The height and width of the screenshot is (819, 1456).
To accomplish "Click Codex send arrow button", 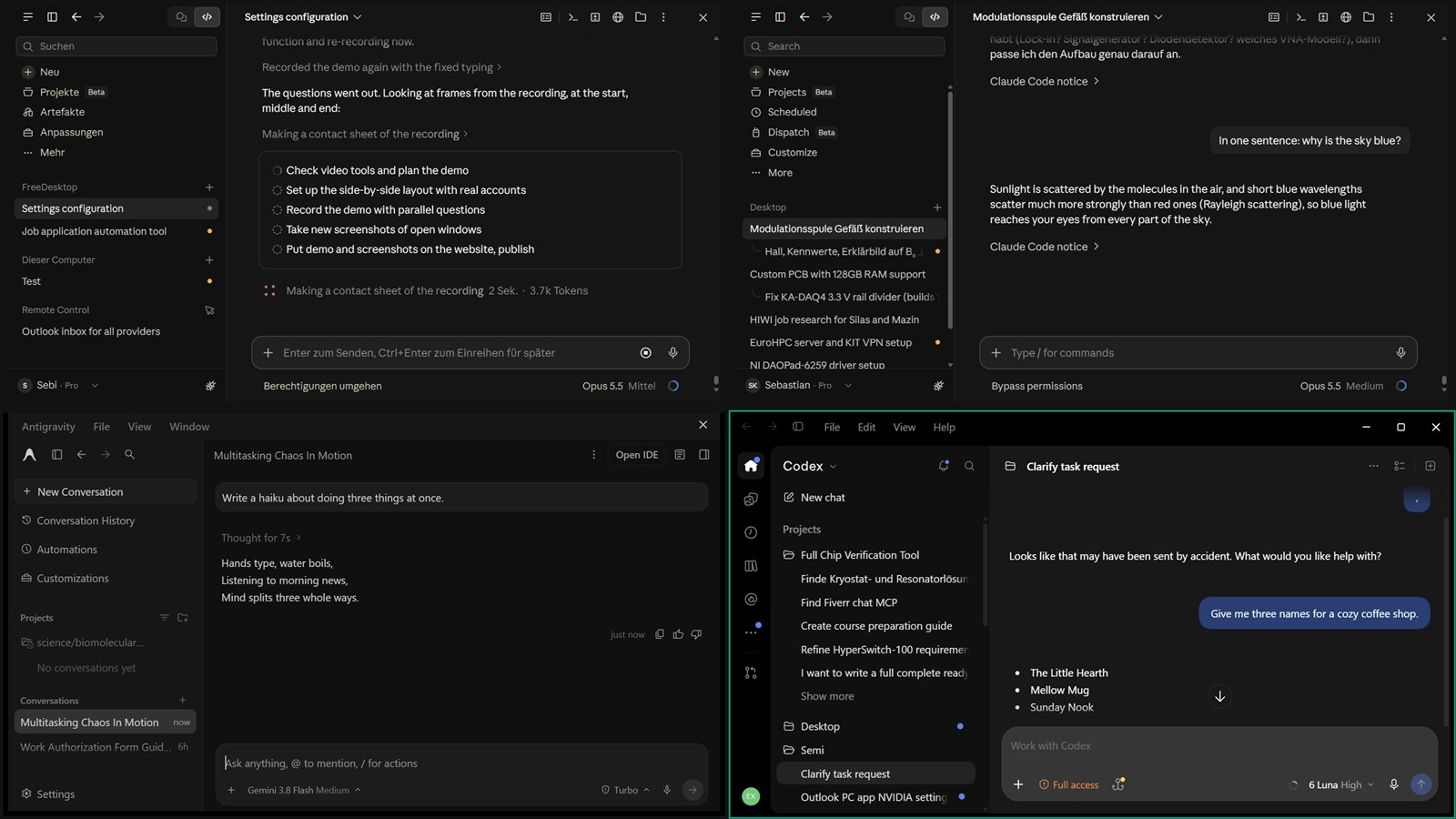I will tap(1421, 784).
